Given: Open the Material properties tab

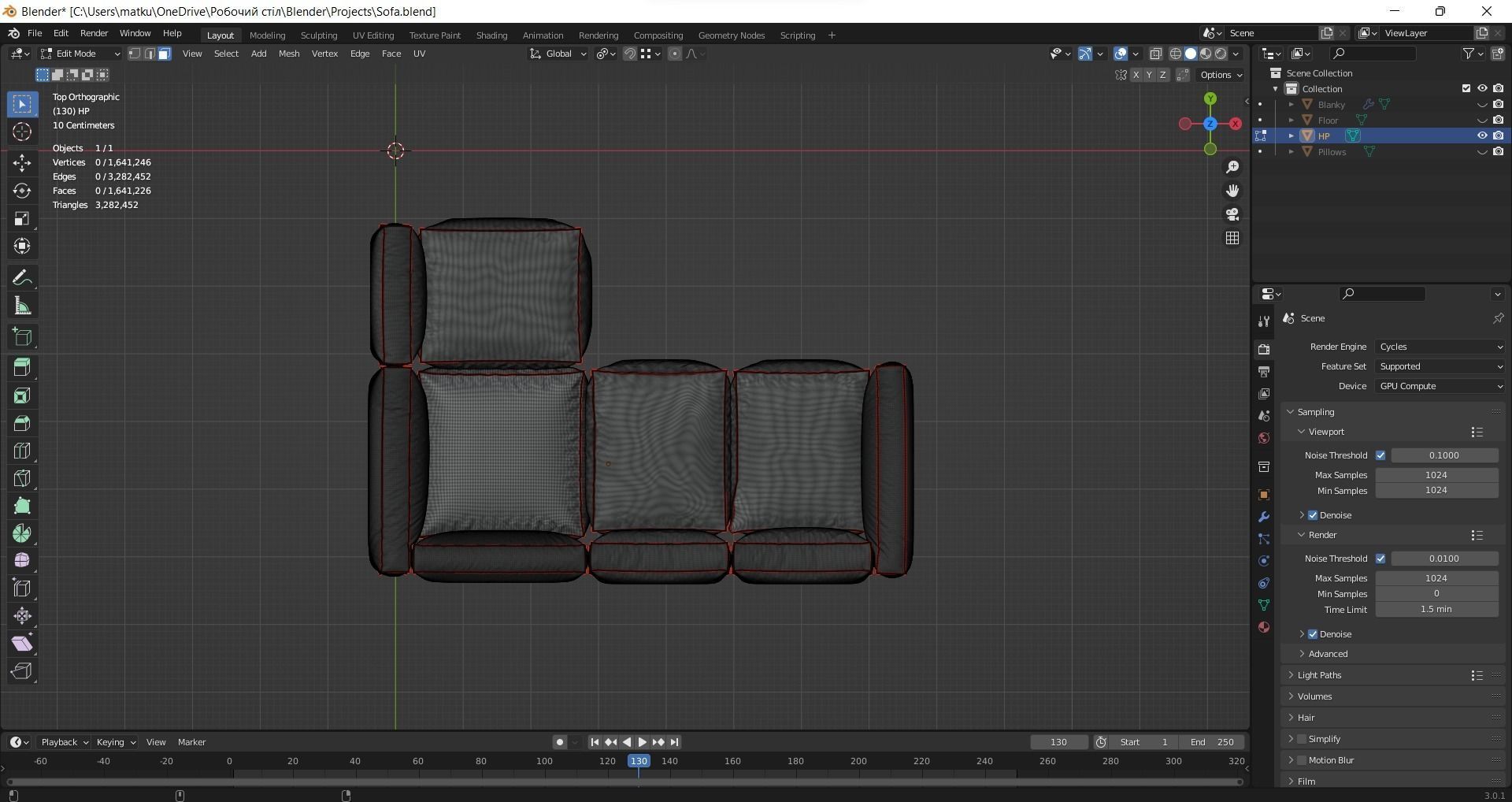Looking at the screenshot, I should point(1264,627).
